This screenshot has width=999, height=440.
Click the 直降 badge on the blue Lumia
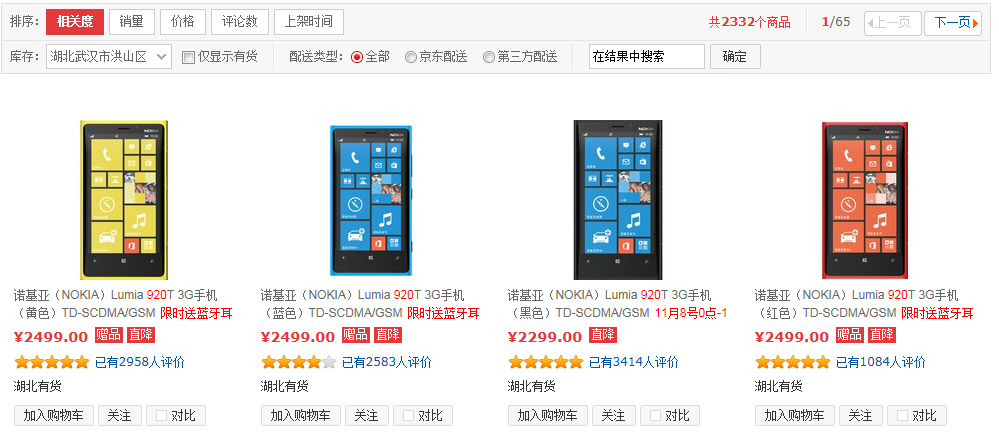click(387, 335)
